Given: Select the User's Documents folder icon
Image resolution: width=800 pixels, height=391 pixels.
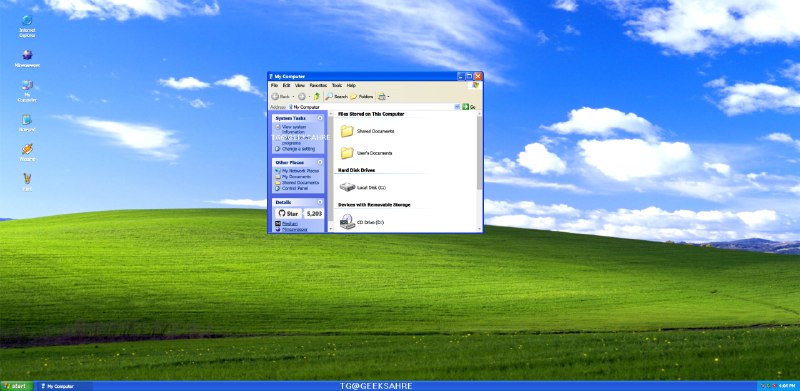Looking at the screenshot, I should click(347, 153).
